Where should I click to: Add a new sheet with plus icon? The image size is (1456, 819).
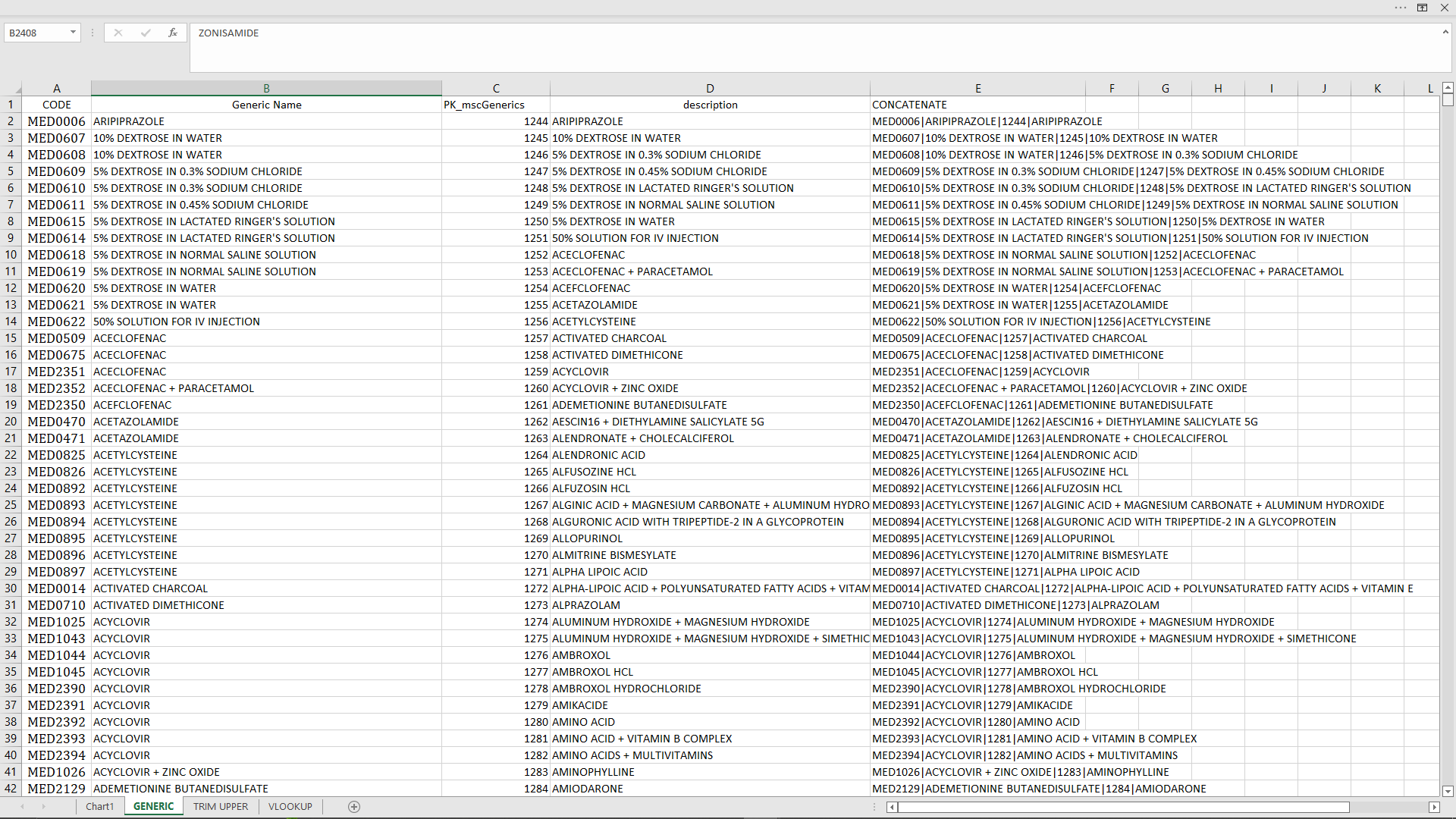point(354,806)
